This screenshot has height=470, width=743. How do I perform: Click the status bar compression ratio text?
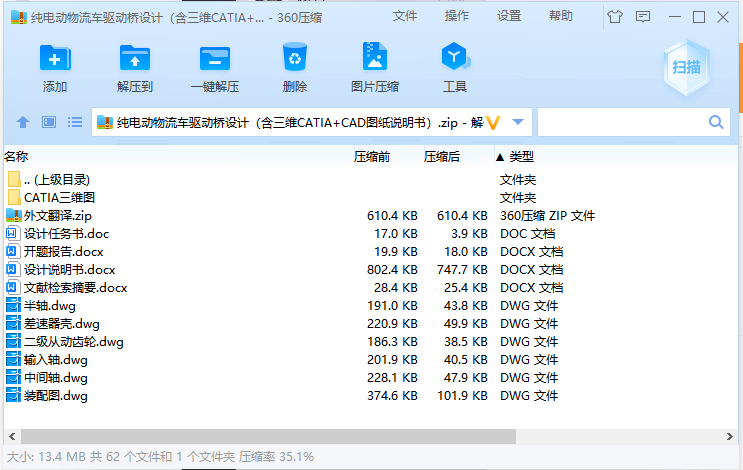tap(276, 457)
